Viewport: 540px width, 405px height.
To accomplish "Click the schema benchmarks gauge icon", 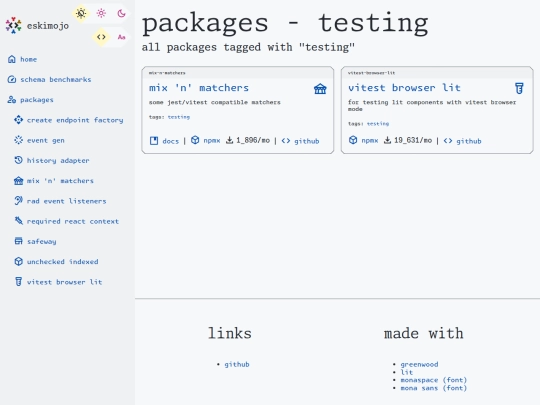I will [12, 80].
